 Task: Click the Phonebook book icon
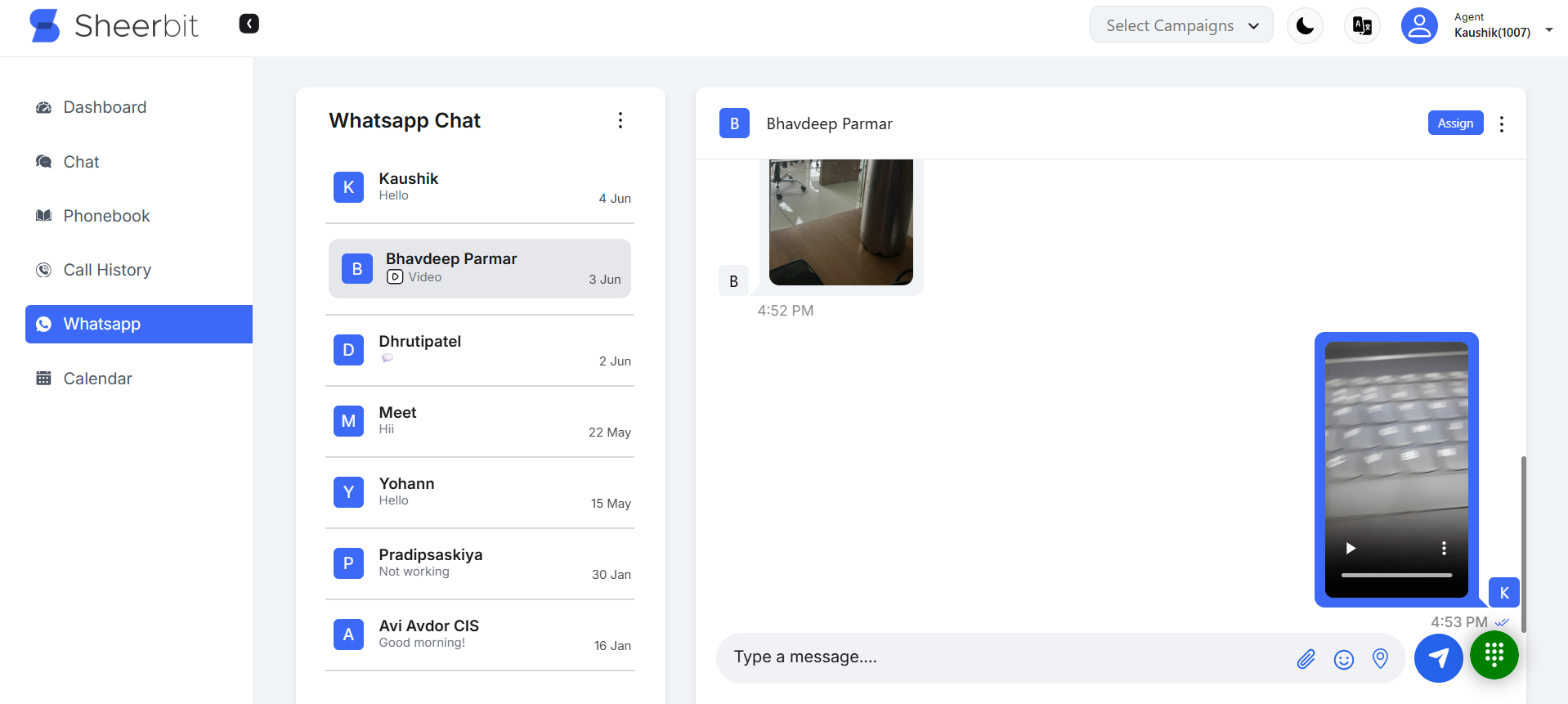point(43,216)
